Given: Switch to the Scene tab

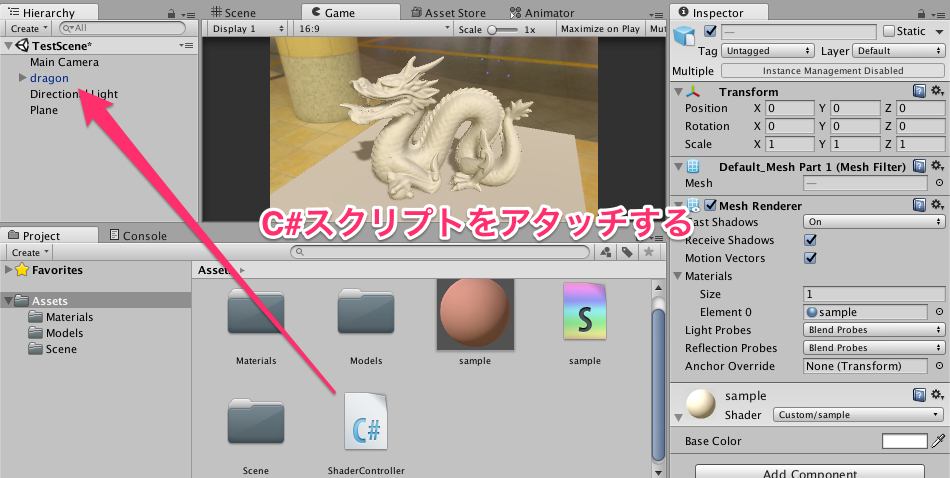Looking at the screenshot, I should [x=233, y=12].
